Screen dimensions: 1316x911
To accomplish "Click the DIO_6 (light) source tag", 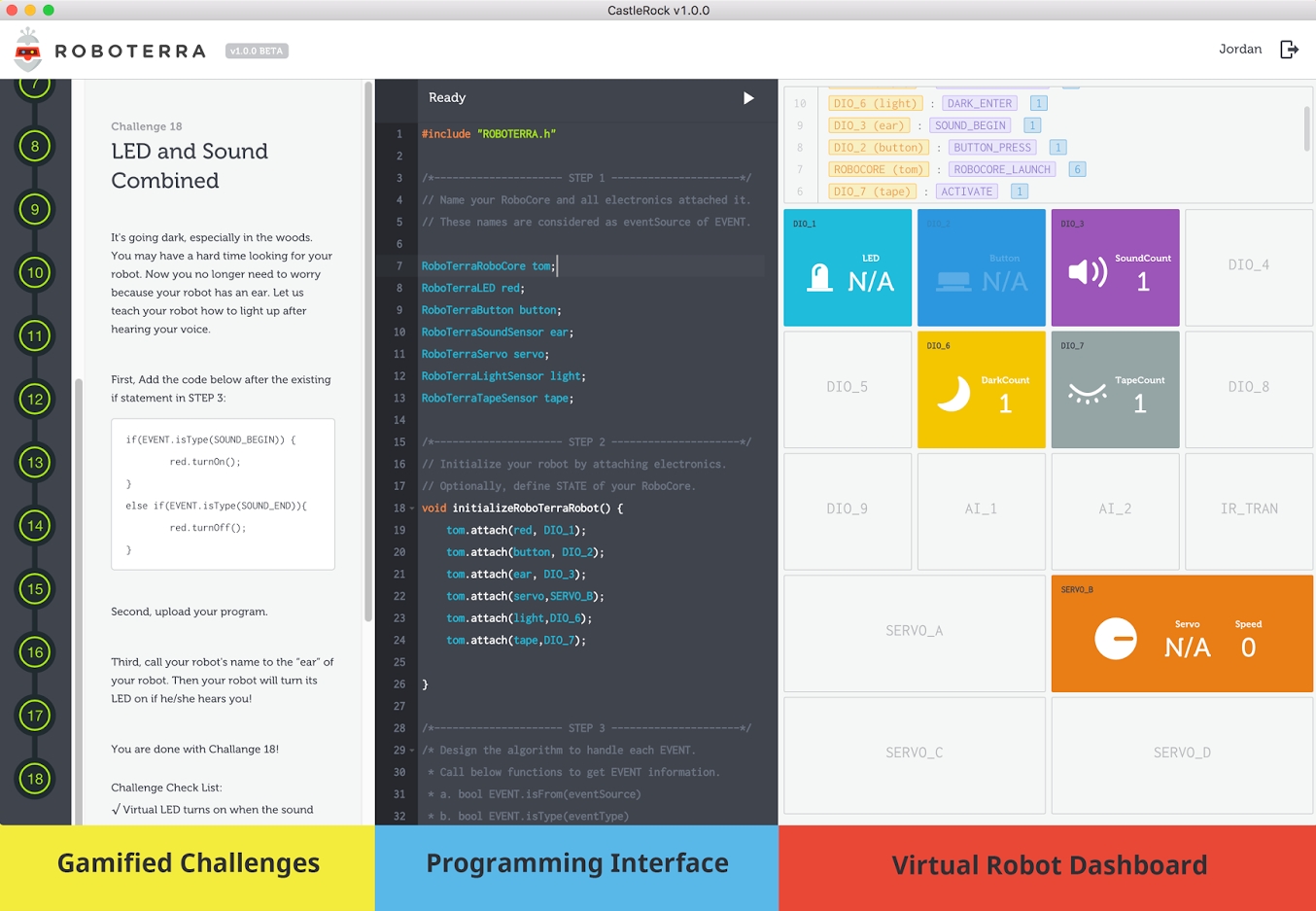I will 875,104.
